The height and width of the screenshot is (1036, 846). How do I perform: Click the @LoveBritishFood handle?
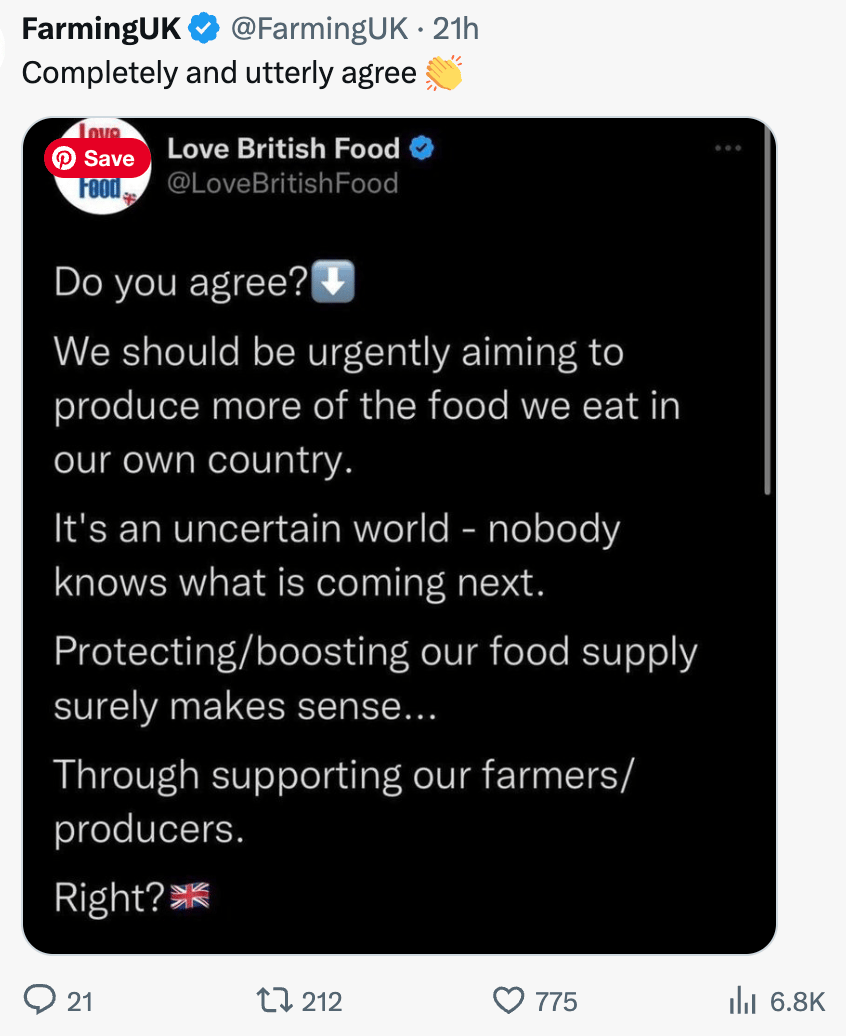282,184
